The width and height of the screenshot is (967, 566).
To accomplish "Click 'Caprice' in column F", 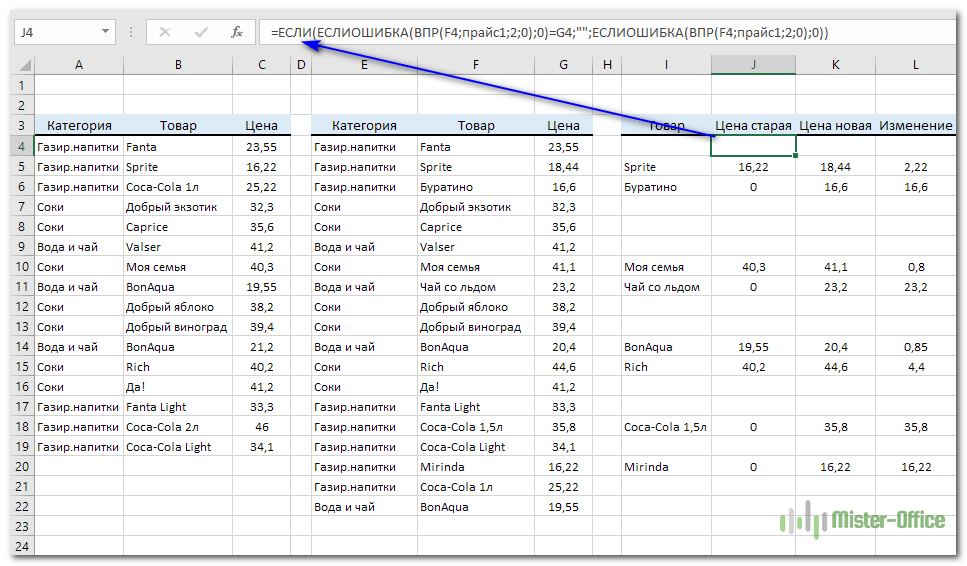I will click(x=441, y=227).
